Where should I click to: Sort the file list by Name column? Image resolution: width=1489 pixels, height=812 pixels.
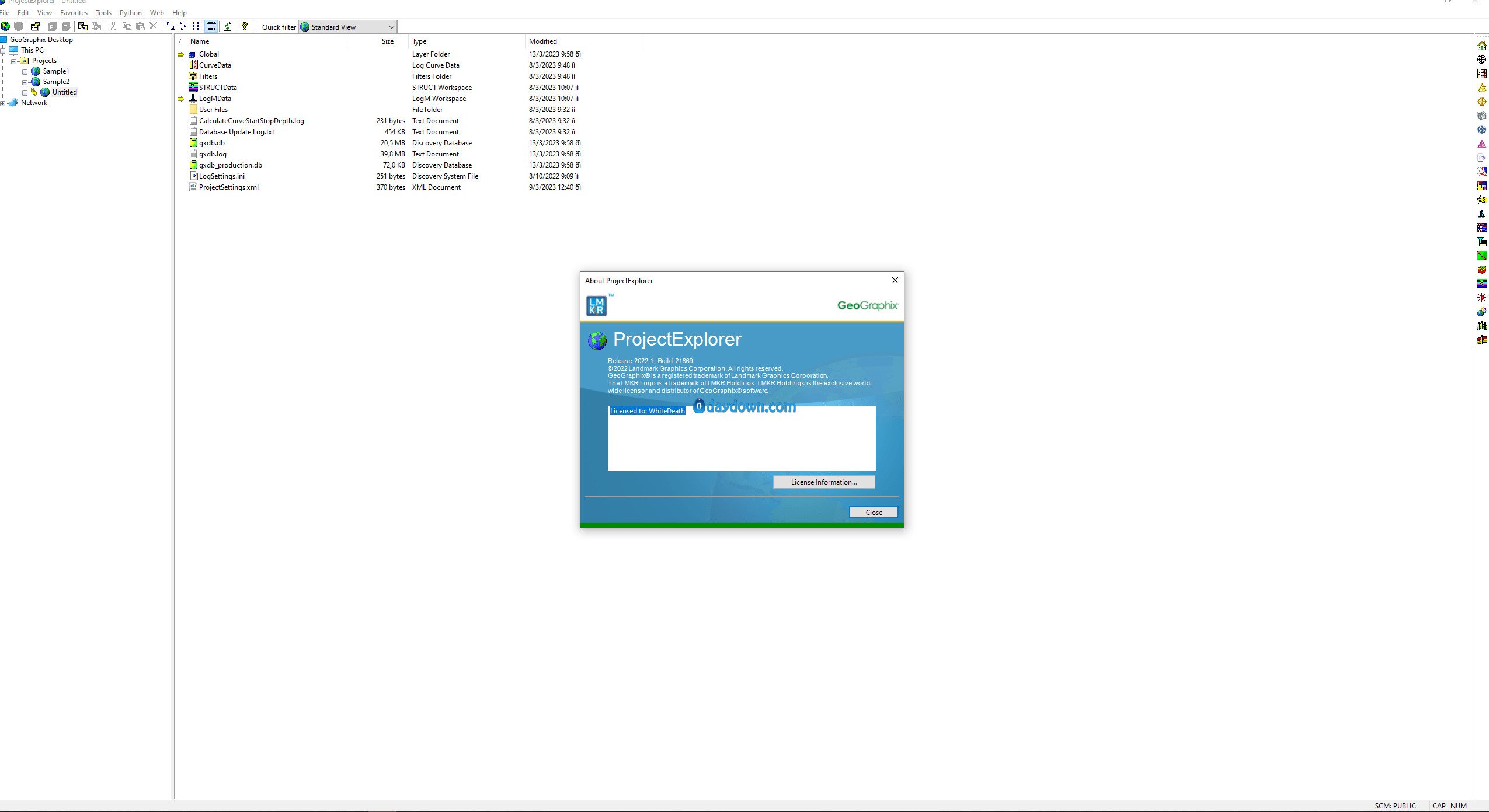(x=269, y=41)
